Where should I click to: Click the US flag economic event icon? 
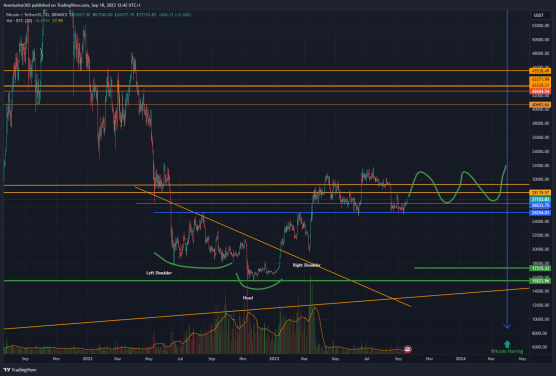click(x=407, y=349)
